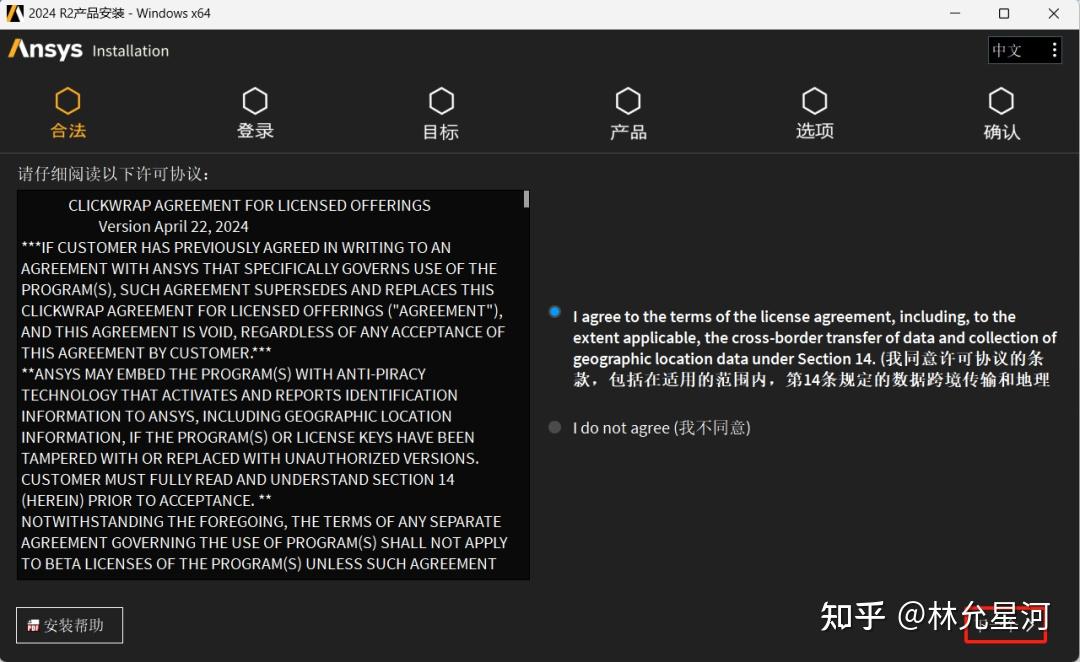Click the 产品 hexagon step icon
The width and height of the screenshot is (1080, 662).
(628, 100)
